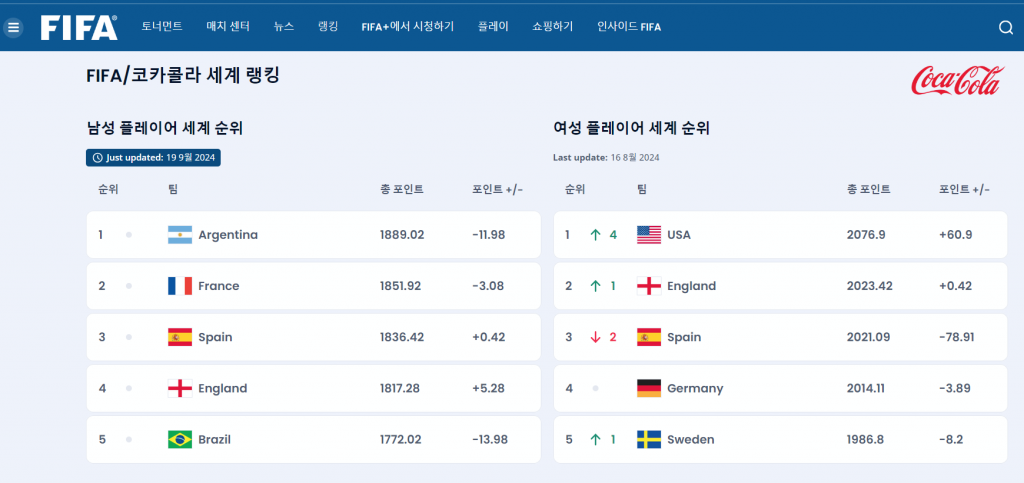
Task: Select 랭킹 in the navigation bar
Action: pos(328,27)
